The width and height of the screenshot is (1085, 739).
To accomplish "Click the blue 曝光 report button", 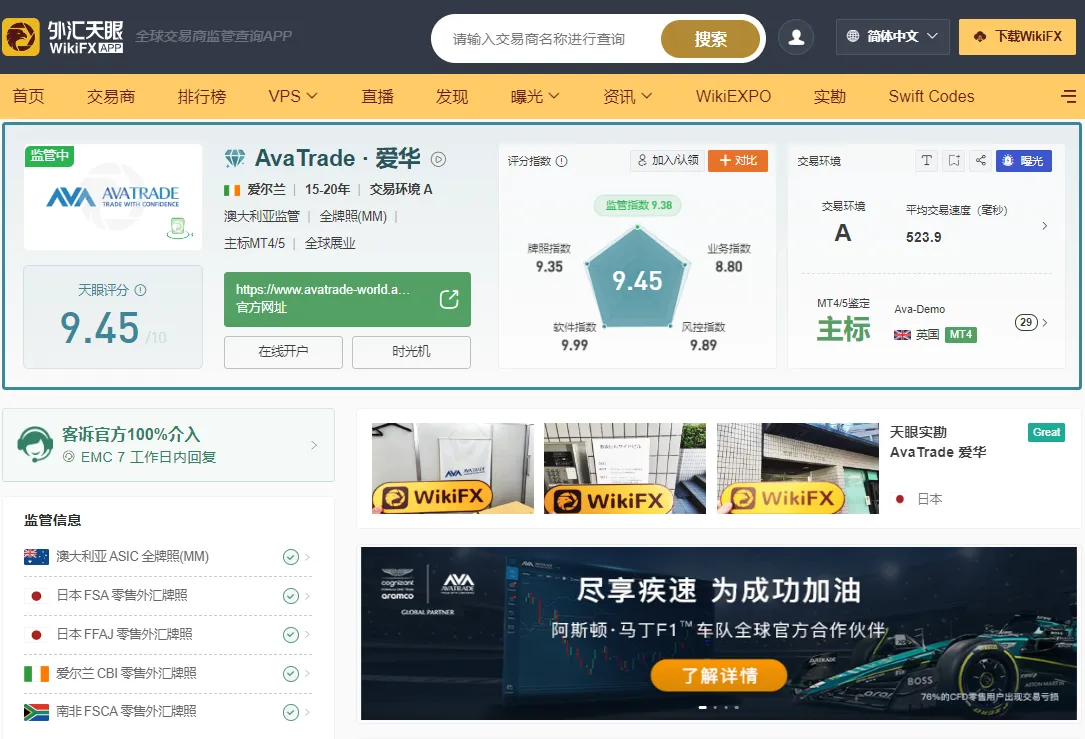I will (x=1023, y=161).
